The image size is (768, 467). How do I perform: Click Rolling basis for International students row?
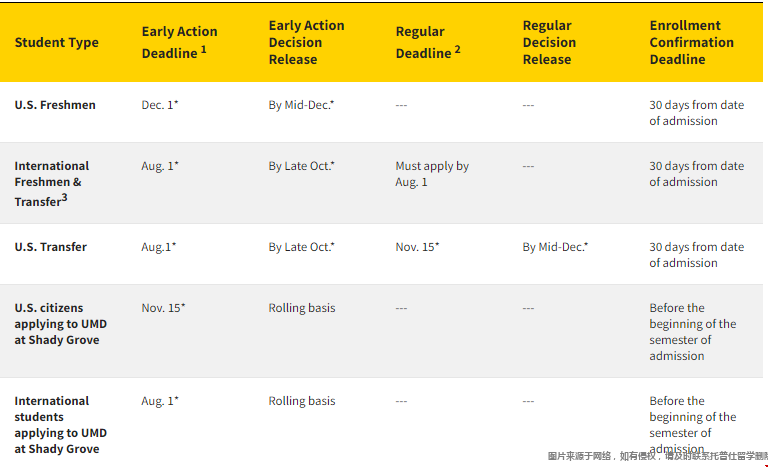(302, 401)
